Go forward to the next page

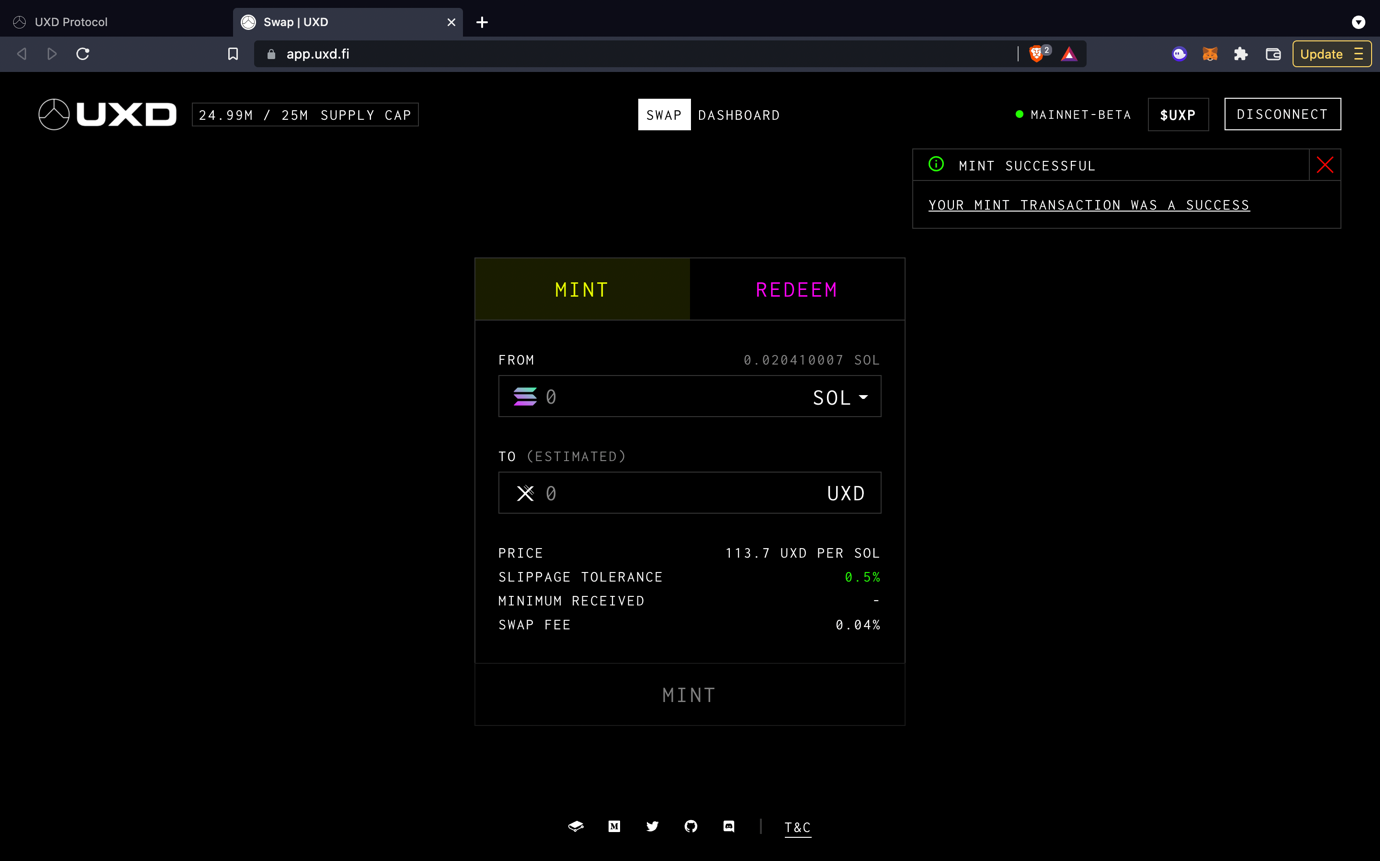[52, 54]
